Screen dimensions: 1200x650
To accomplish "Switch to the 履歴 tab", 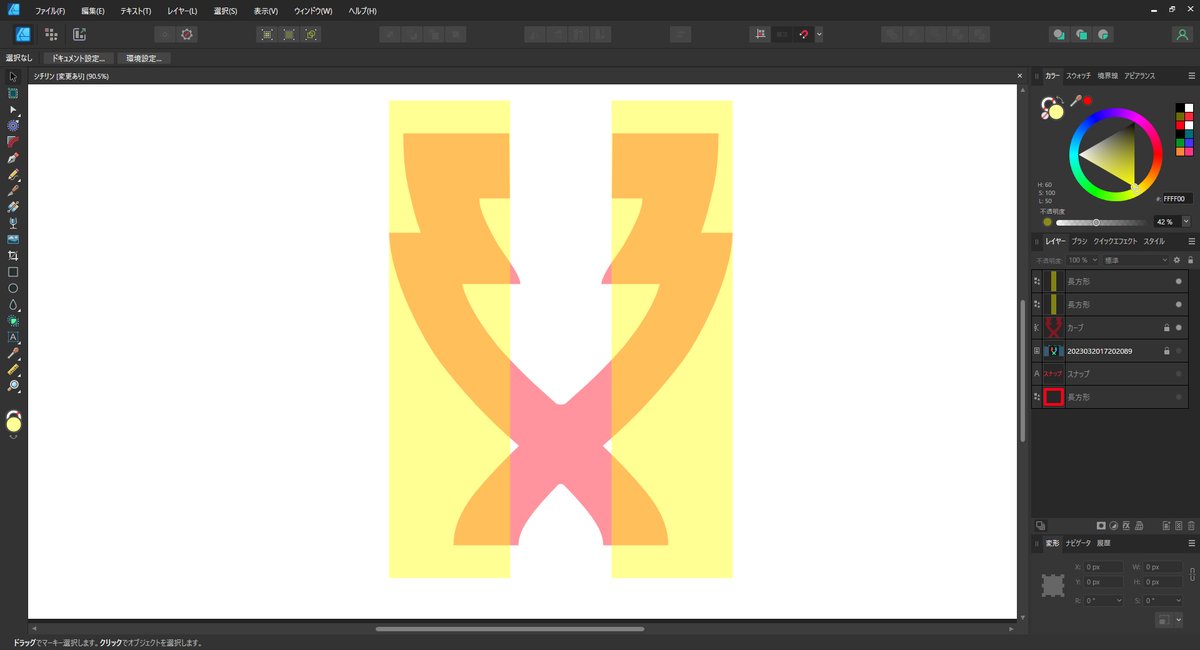I will pos(1103,543).
